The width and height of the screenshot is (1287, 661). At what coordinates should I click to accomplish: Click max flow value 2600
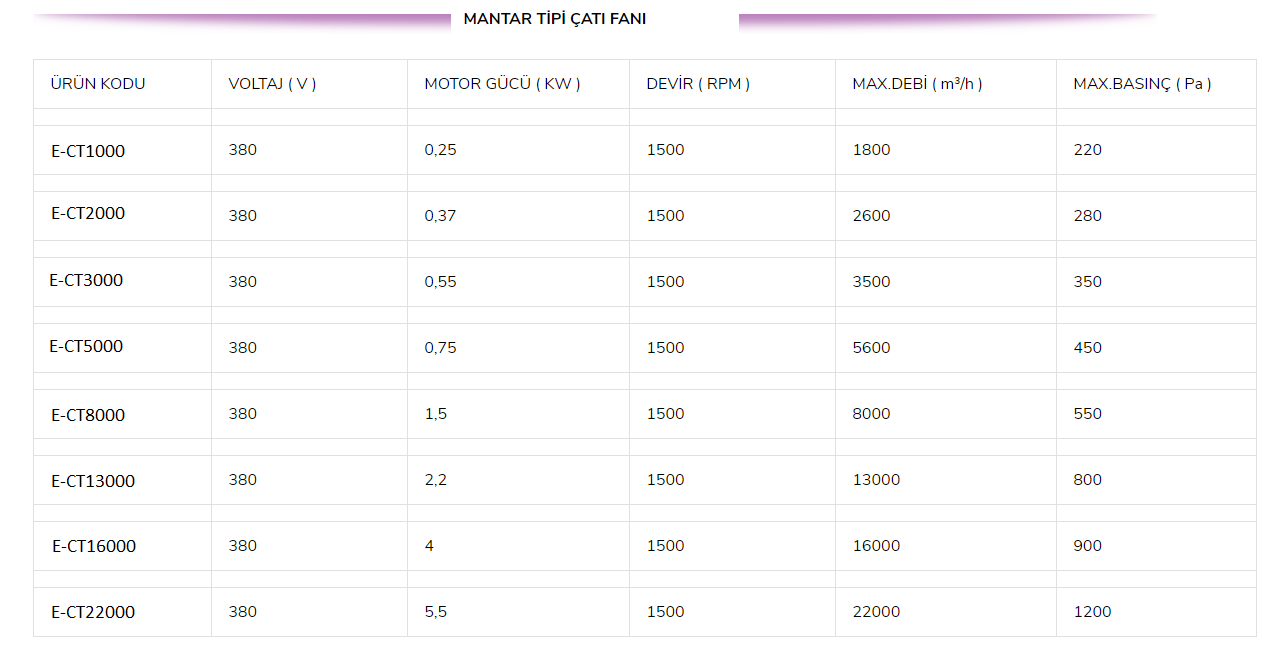[871, 216]
